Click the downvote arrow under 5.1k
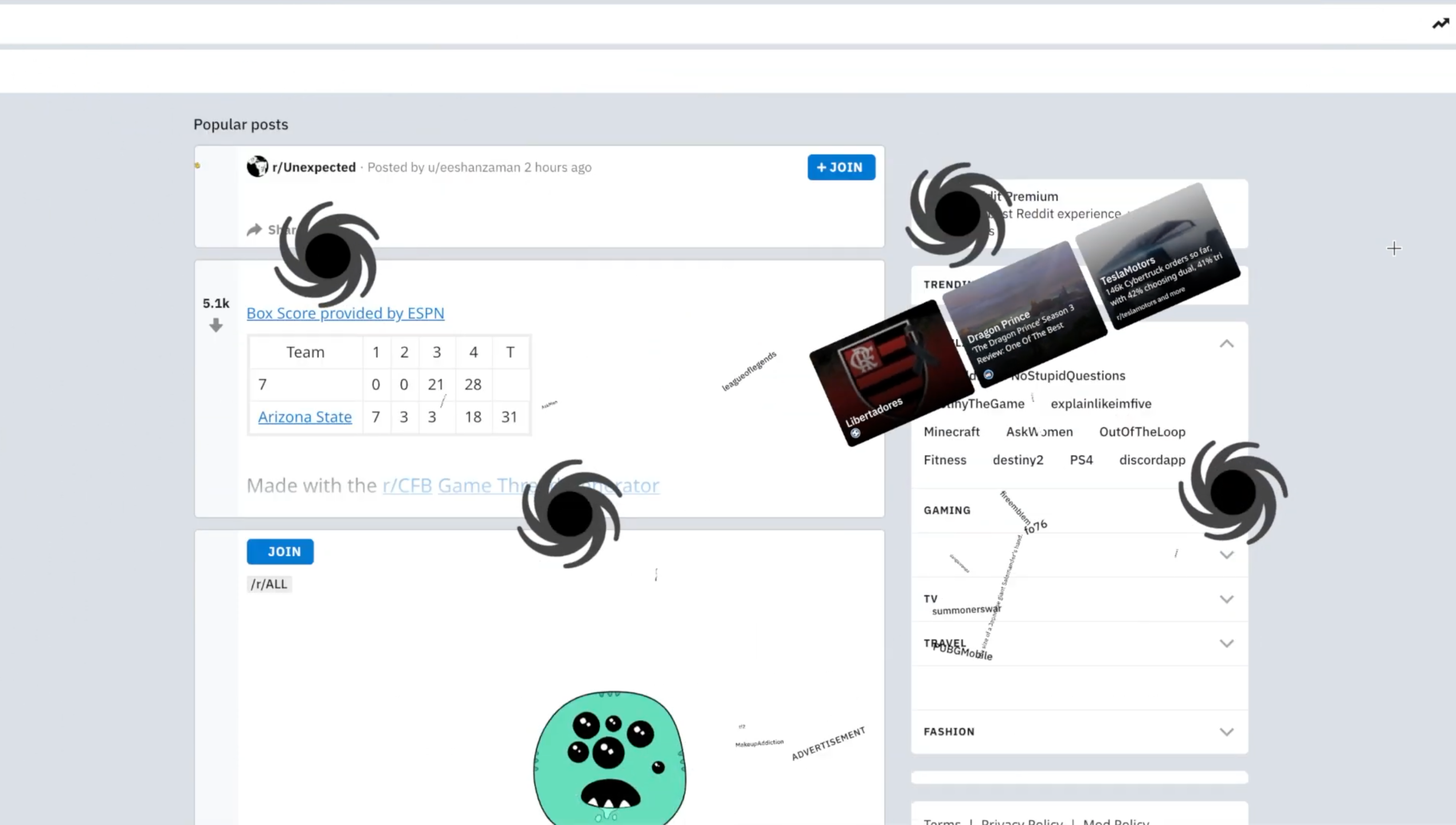1456x825 pixels. (216, 325)
